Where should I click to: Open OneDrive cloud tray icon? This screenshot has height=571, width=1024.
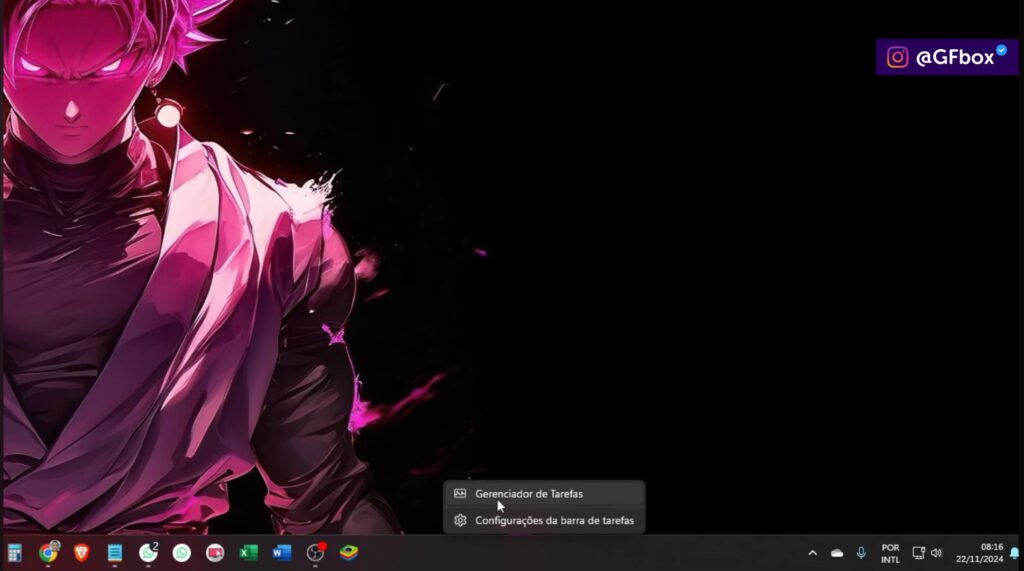tap(837, 553)
